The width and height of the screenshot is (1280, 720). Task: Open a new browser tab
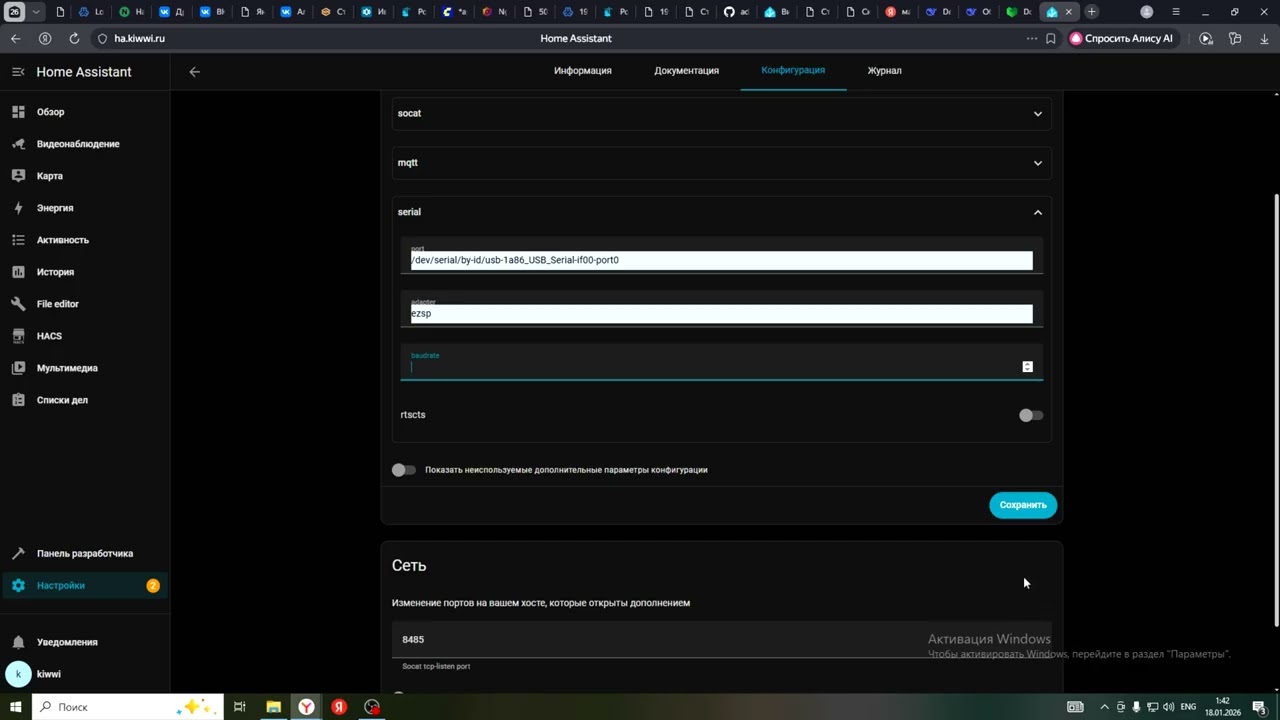tap(1092, 12)
